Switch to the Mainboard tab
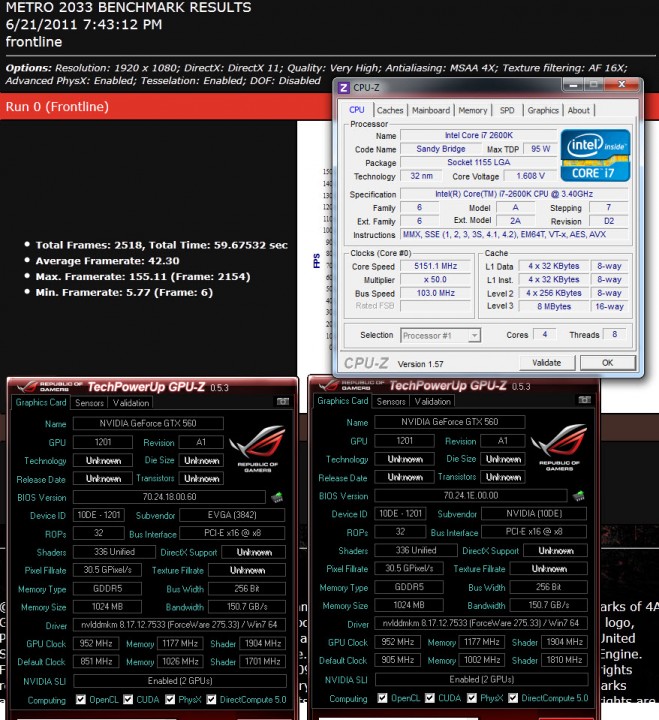The height and width of the screenshot is (720, 659). 431,110
